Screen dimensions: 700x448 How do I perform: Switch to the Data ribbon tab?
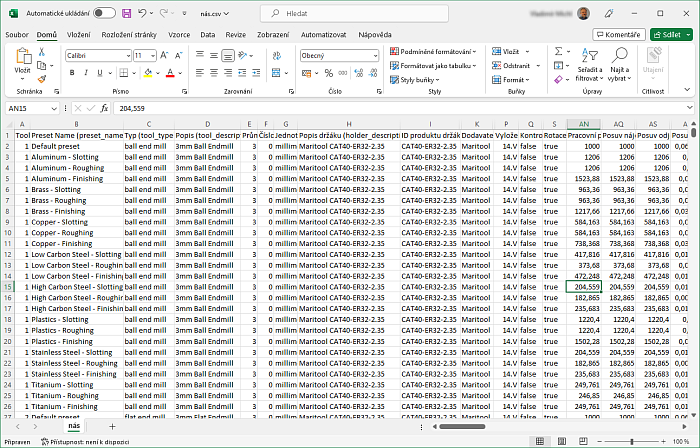click(x=207, y=34)
